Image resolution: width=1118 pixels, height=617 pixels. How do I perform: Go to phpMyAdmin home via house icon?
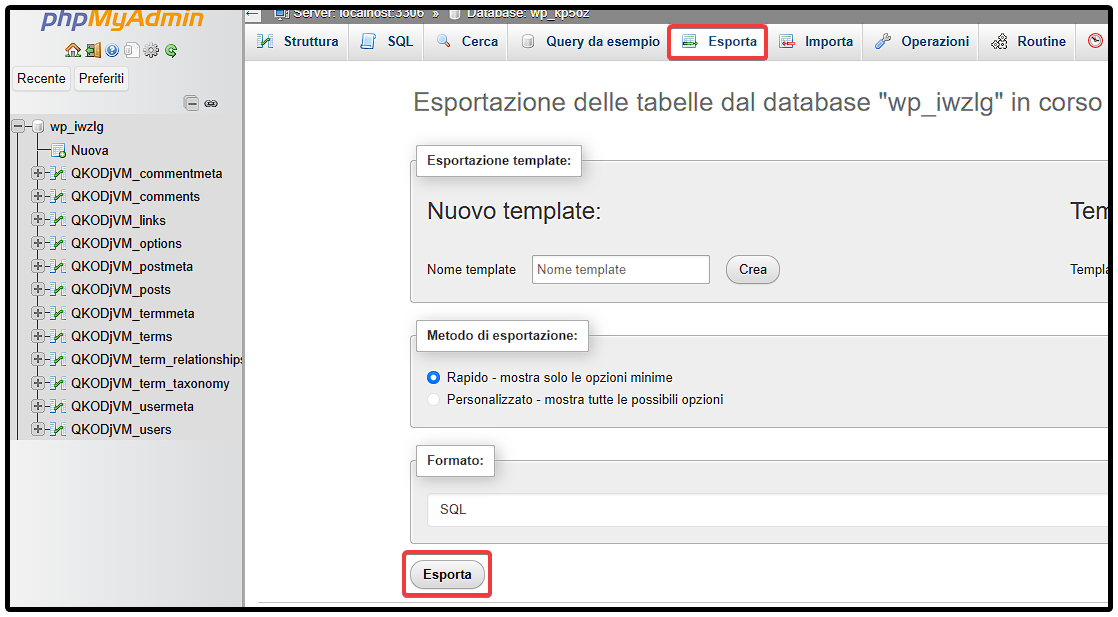pyautogui.click(x=73, y=51)
